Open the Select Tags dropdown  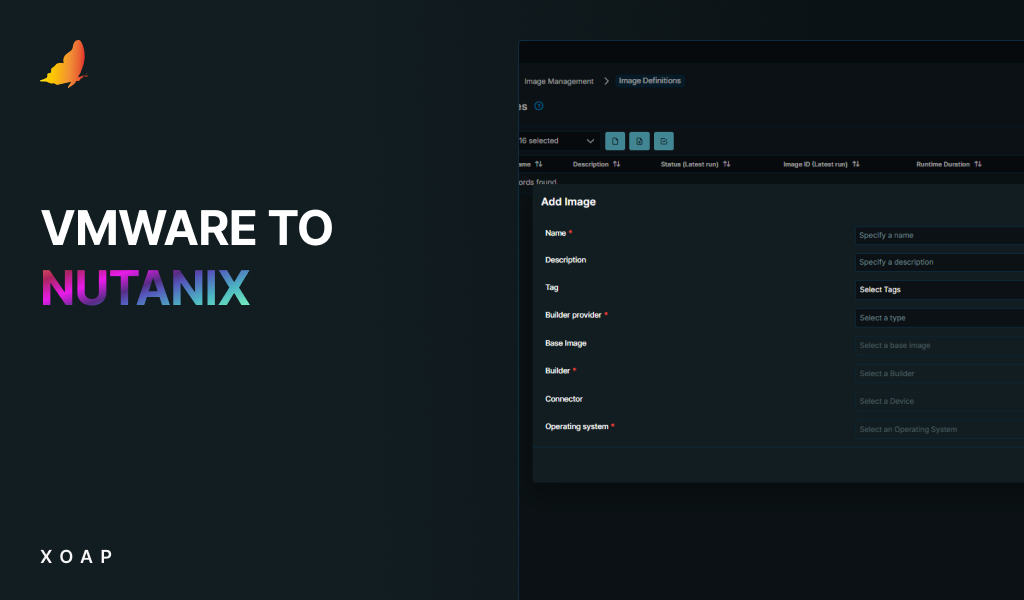(x=935, y=289)
